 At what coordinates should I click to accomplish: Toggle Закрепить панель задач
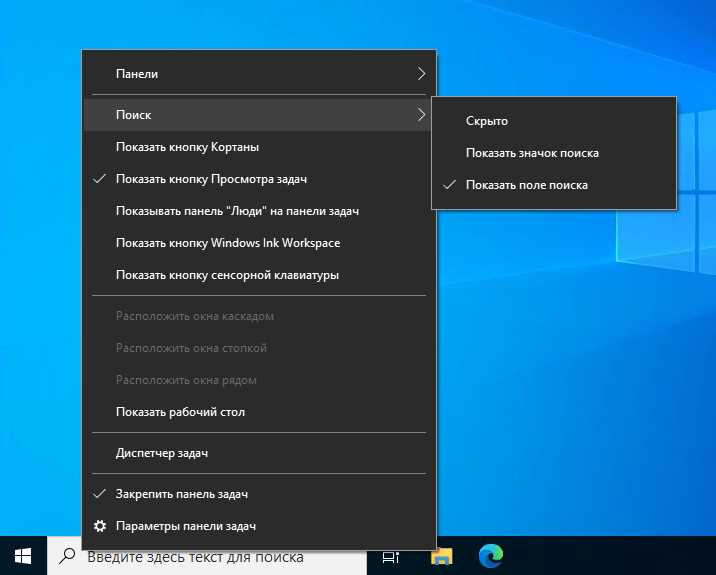[259, 494]
